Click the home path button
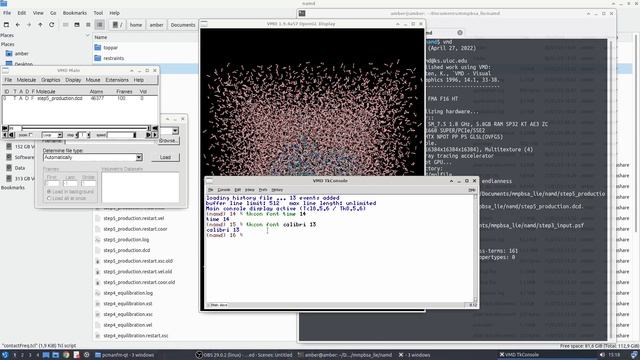The width and height of the screenshot is (640, 360). tap(136, 25)
